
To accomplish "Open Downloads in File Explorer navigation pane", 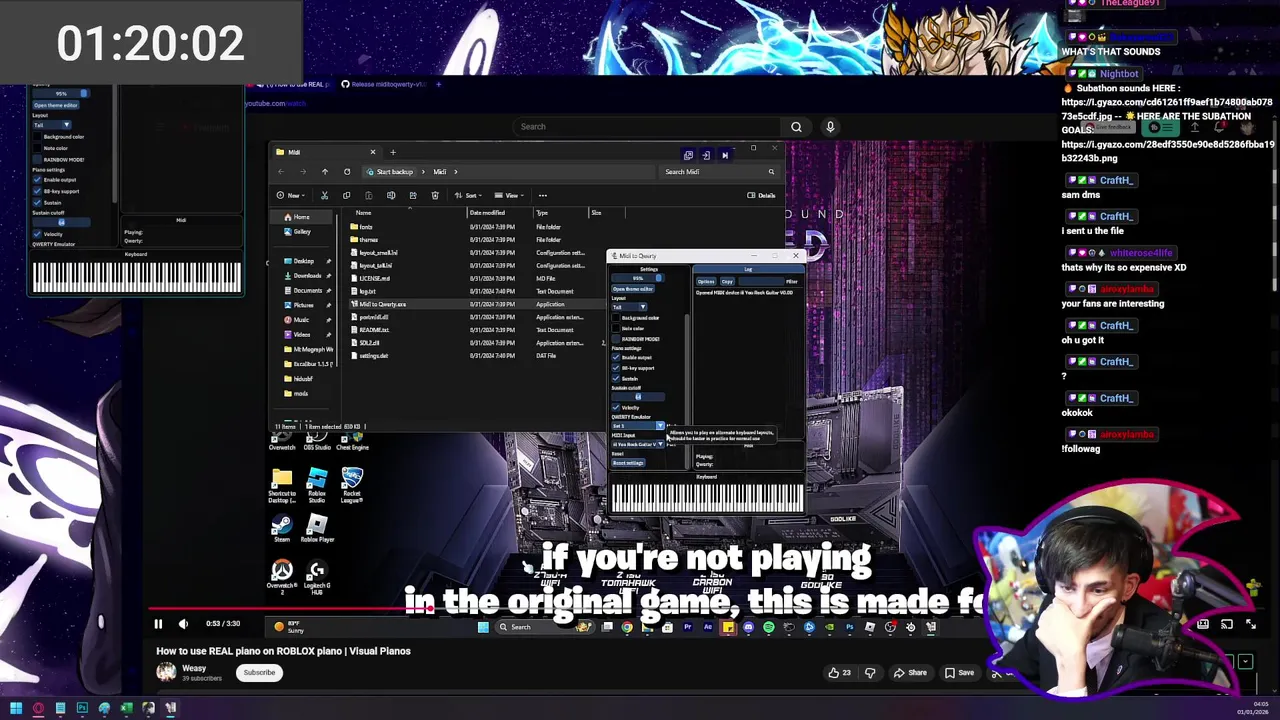I will coord(307,275).
